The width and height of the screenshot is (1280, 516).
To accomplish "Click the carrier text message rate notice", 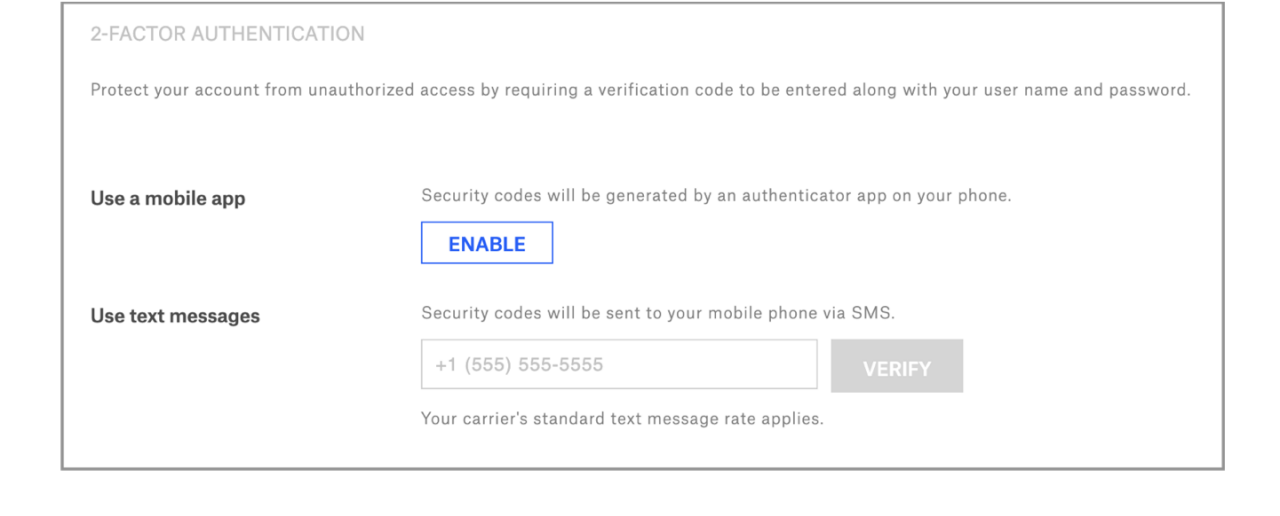I will (x=622, y=419).
